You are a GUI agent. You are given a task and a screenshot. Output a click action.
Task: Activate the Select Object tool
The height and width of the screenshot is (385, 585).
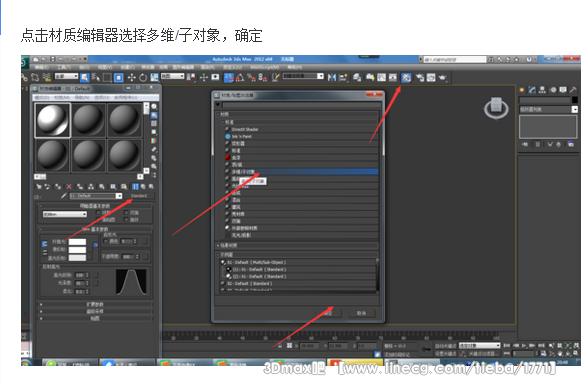pos(84,77)
